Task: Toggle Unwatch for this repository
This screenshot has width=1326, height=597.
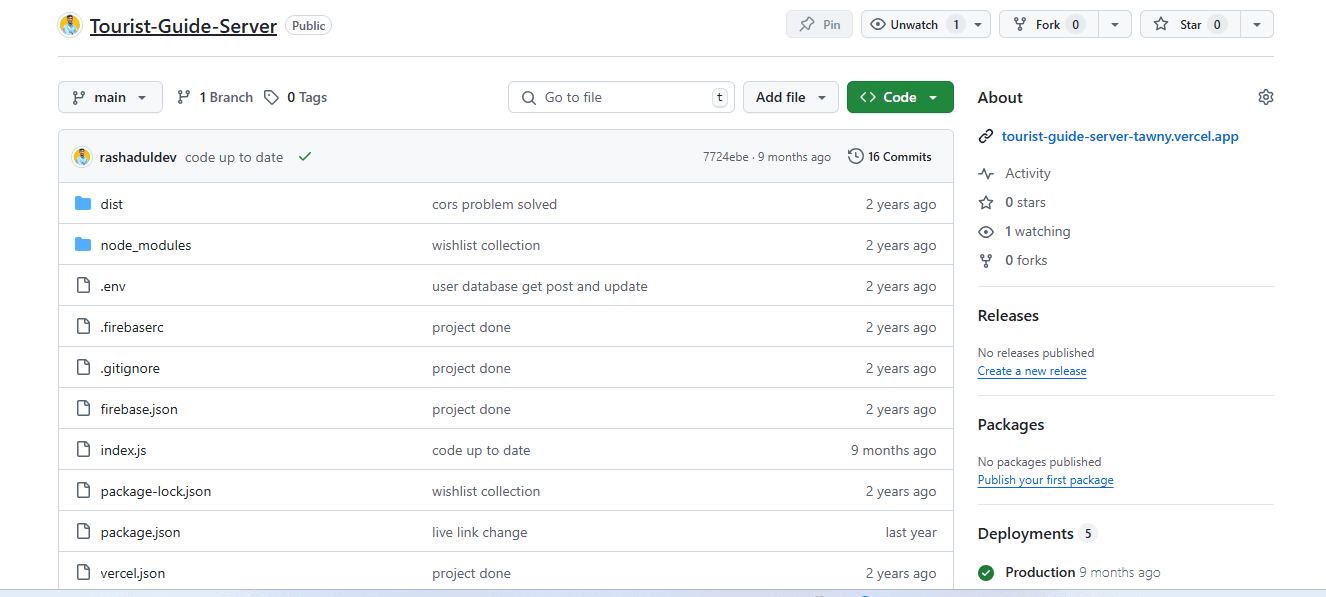Action: point(915,24)
